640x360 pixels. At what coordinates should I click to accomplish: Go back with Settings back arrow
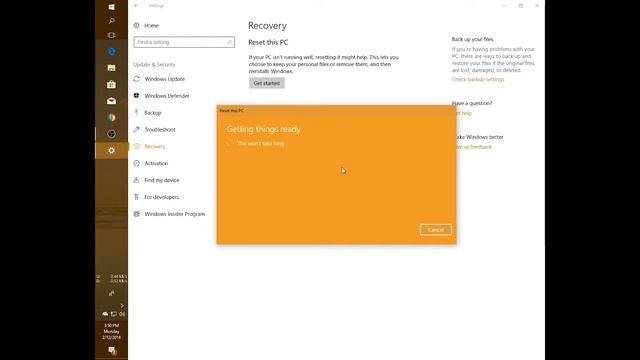pyautogui.click(x=136, y=6)
